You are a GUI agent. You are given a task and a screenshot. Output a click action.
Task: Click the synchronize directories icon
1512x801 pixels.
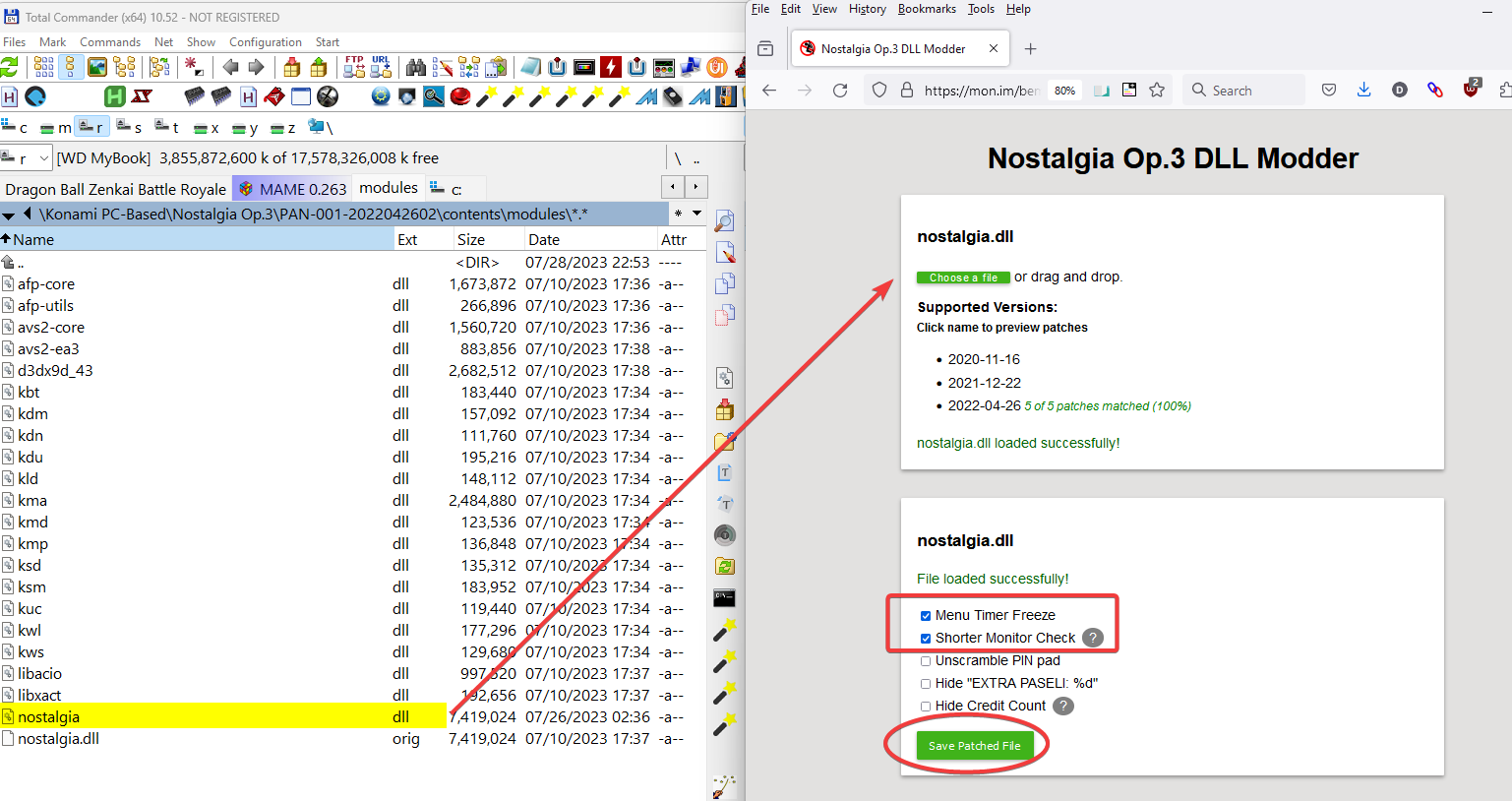[x=469, y=67]
